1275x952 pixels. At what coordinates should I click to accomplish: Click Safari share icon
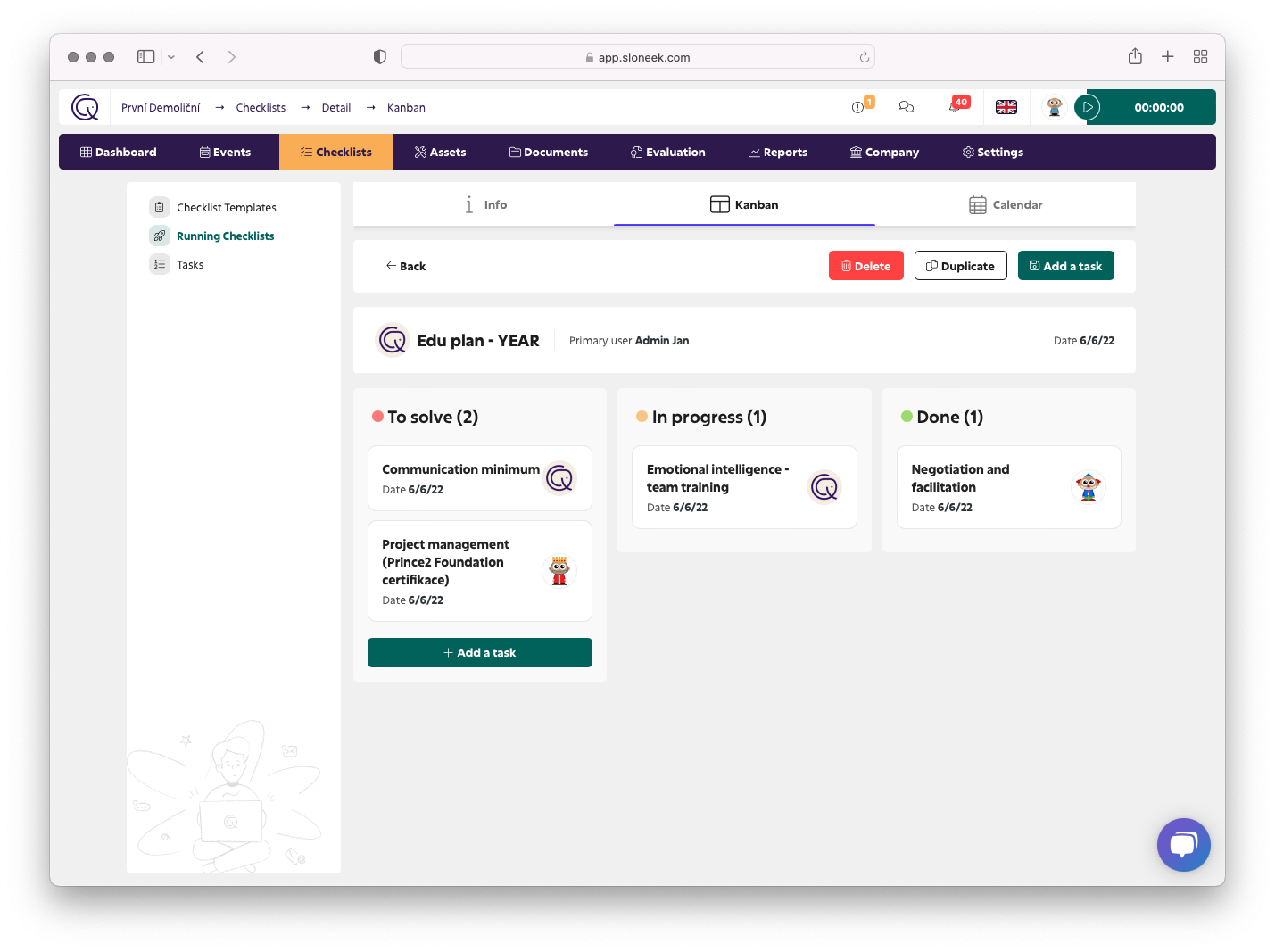coord(1135,56)
